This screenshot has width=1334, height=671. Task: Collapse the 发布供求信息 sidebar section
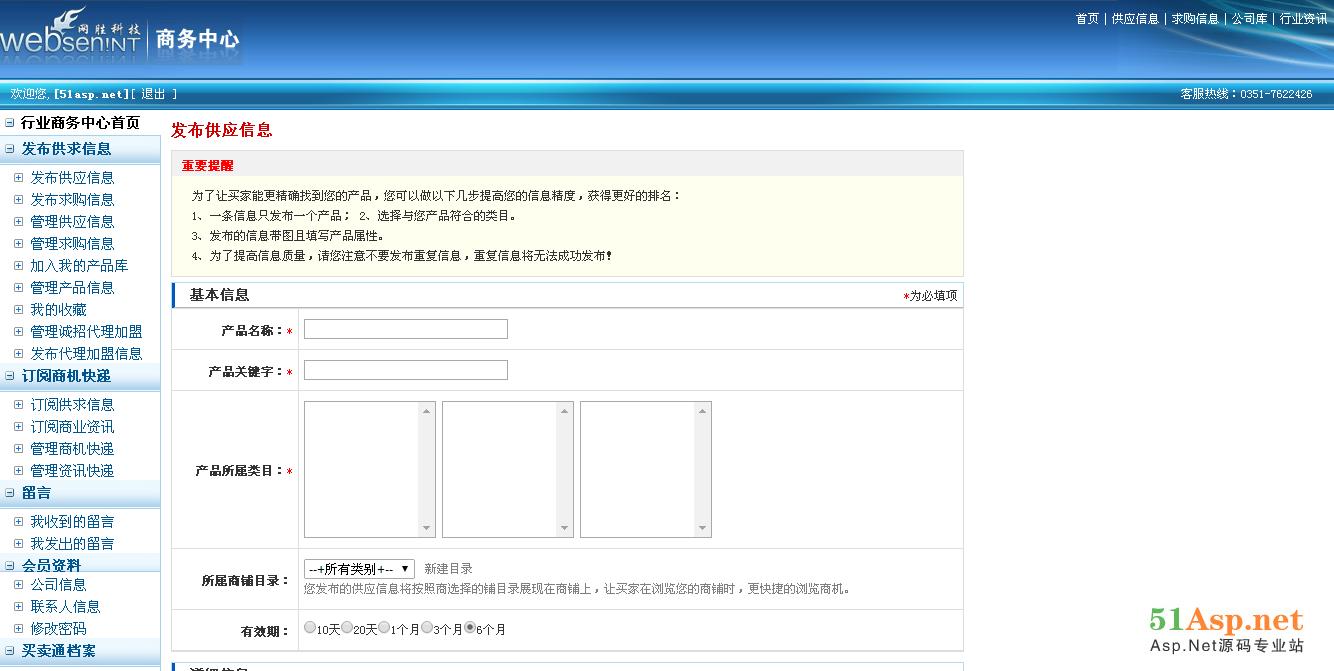tap(10, 149)
